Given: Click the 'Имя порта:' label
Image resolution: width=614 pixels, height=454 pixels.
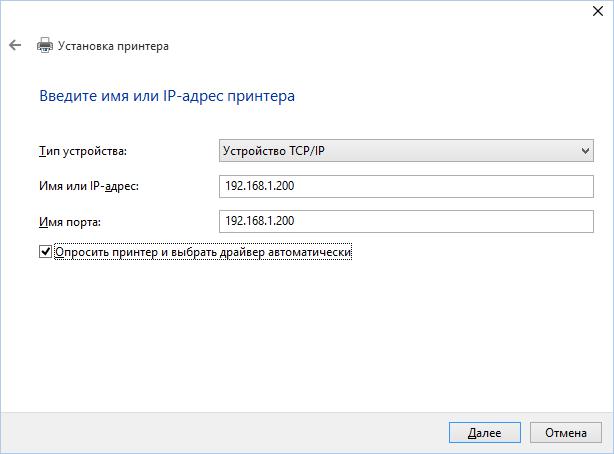Looking at the screenshot, I should [x=70, y=222].
